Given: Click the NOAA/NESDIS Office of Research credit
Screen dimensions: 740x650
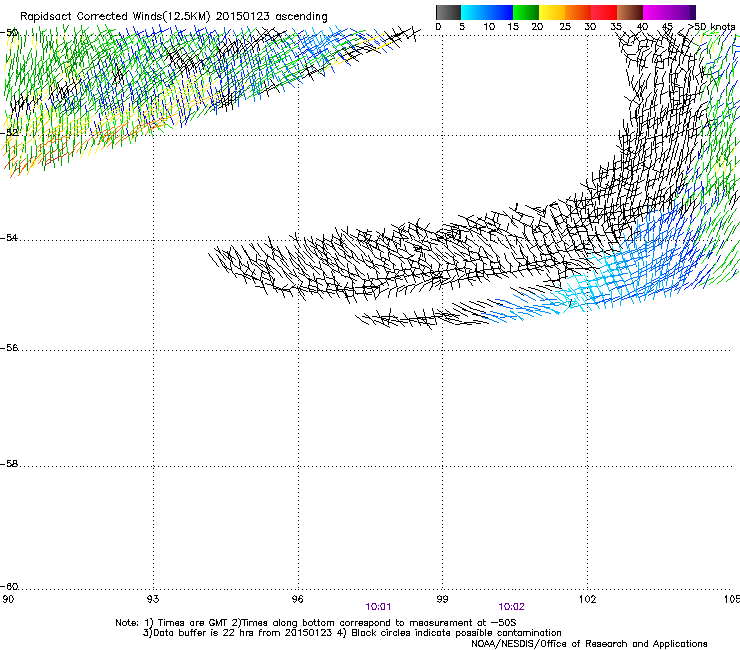Looking at the screenshot, I should [x=589, y=643].
